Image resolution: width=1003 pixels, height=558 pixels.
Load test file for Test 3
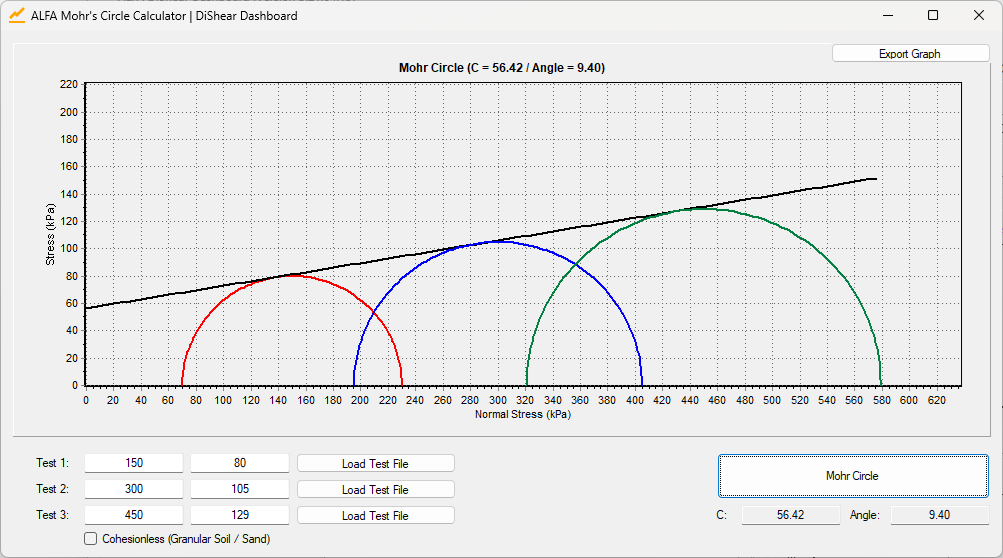click(375, 516)
